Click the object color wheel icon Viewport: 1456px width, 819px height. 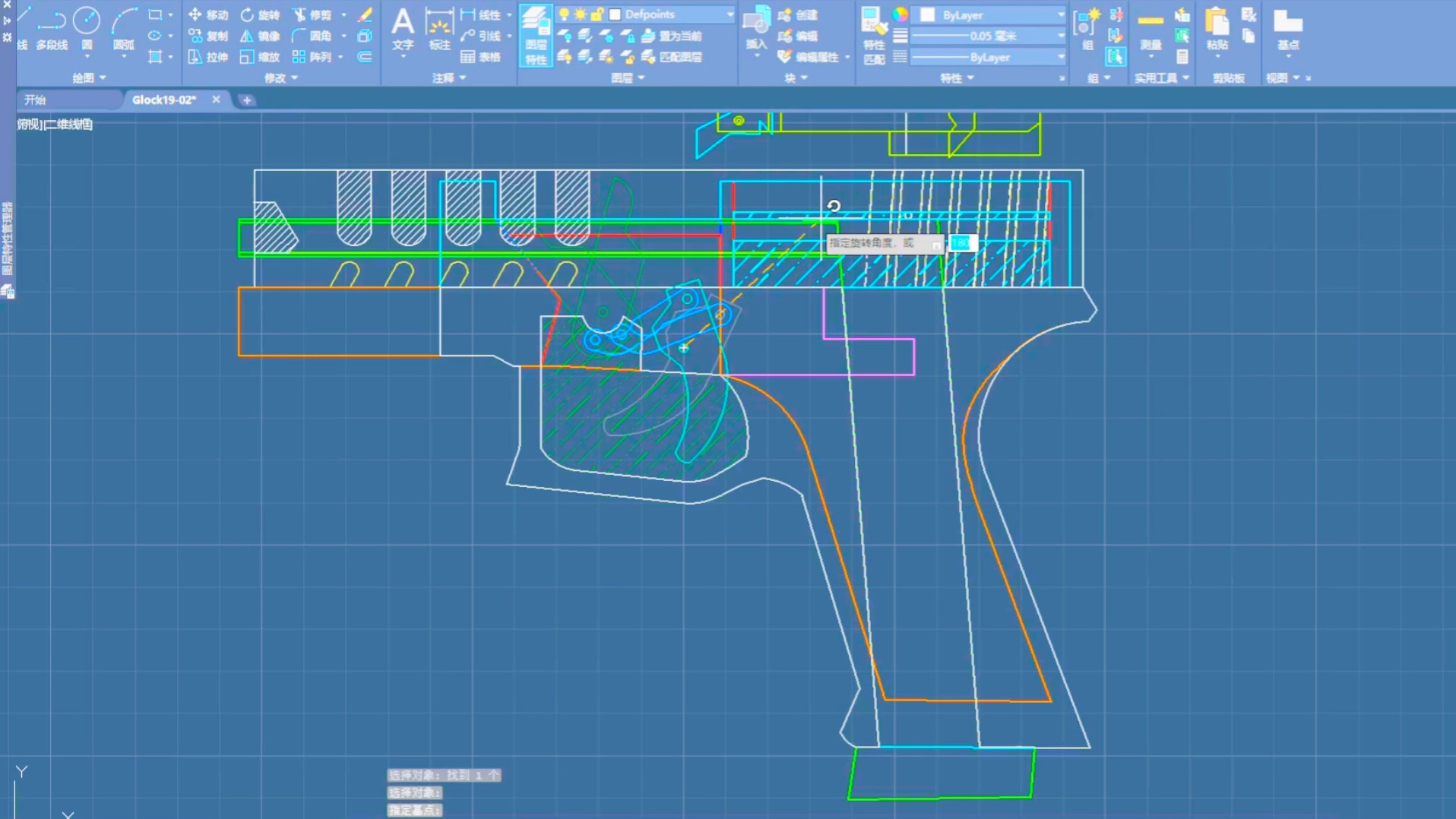900,14
